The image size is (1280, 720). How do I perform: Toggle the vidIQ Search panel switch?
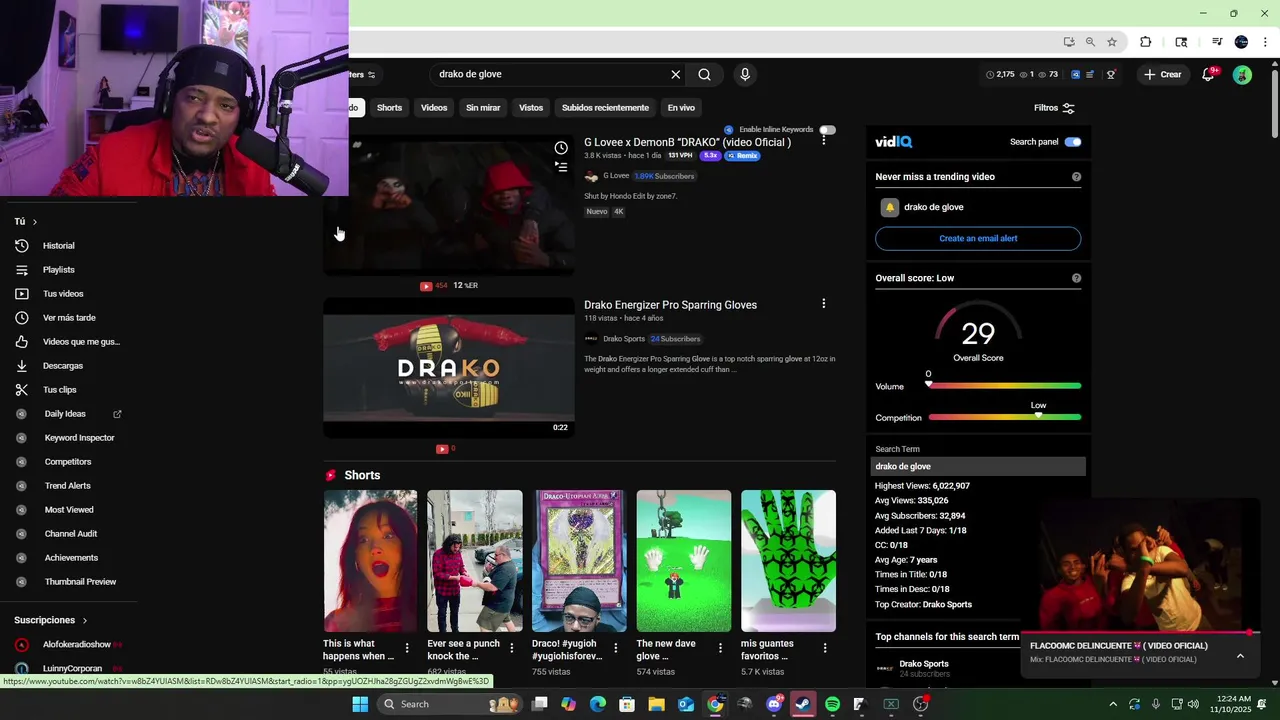1073,142
